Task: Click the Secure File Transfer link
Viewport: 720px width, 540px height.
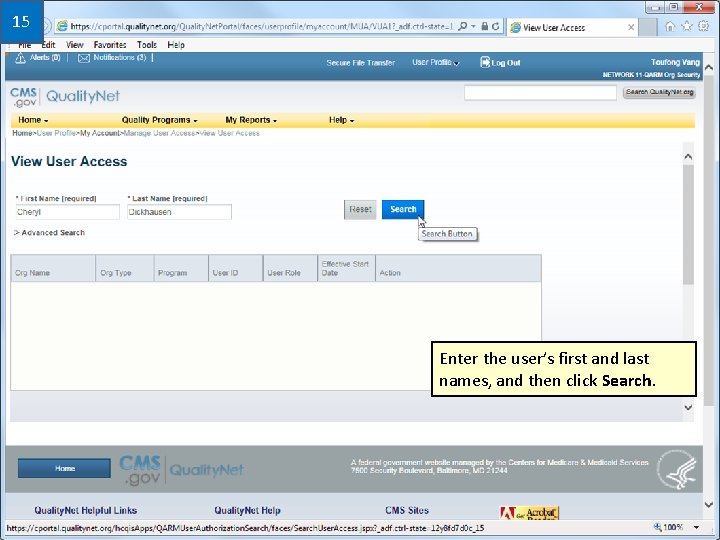Action: pos(360,62)
